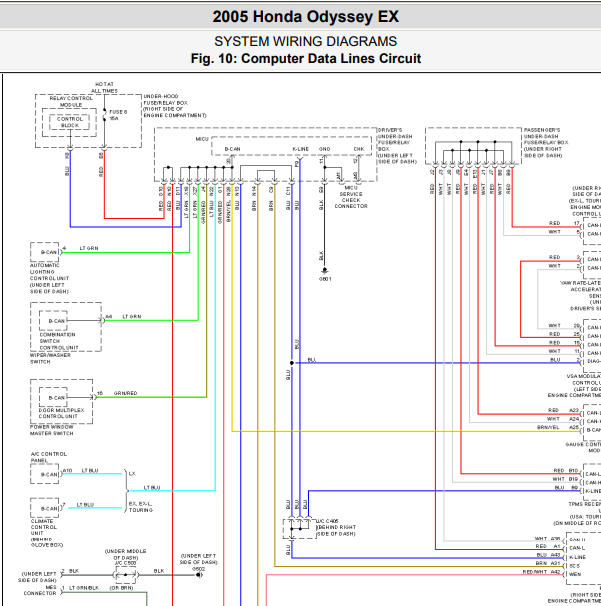Click the 'CHK' label inside the MICU box

click(x=359, y=149)
